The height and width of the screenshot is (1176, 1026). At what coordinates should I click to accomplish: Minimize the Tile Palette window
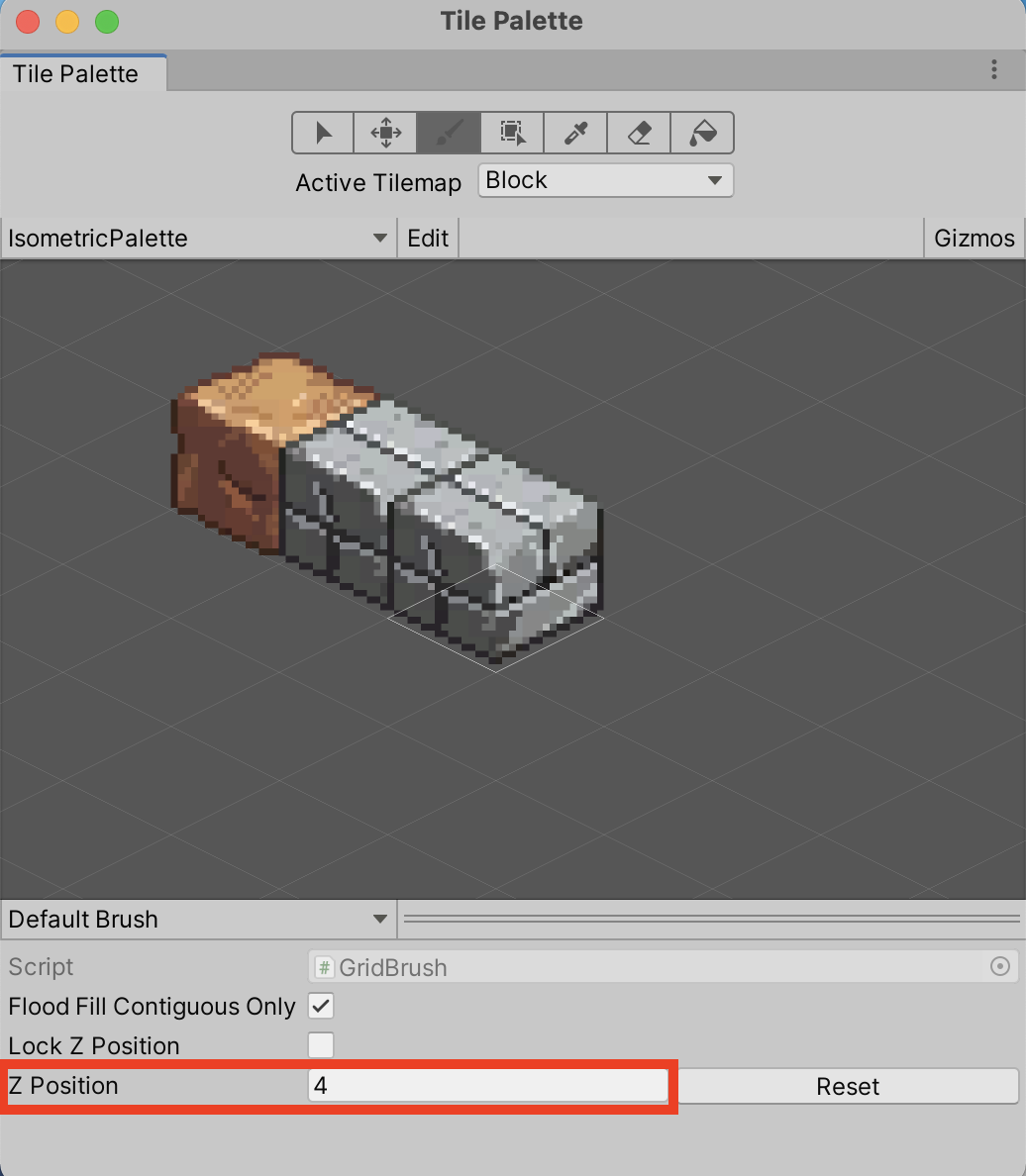67,22
